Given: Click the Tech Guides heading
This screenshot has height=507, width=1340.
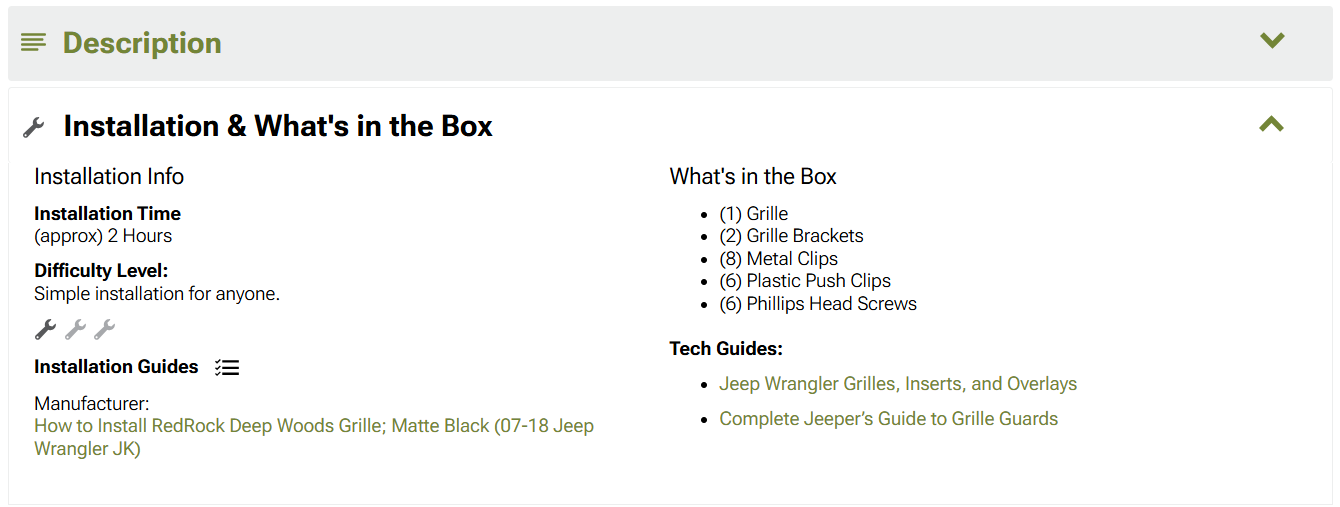Looking at the screenshot, I should coord(726,349).
